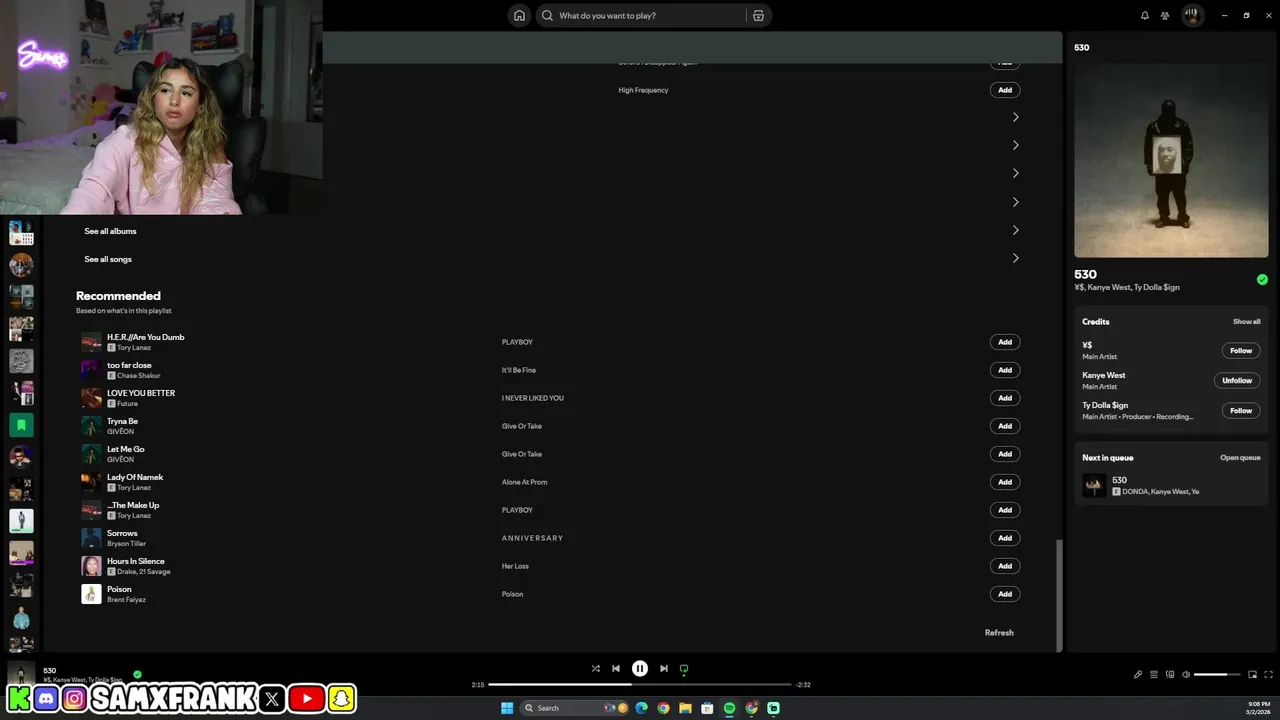Open I NEVER LIKED YOU album link

click(532, 398)
